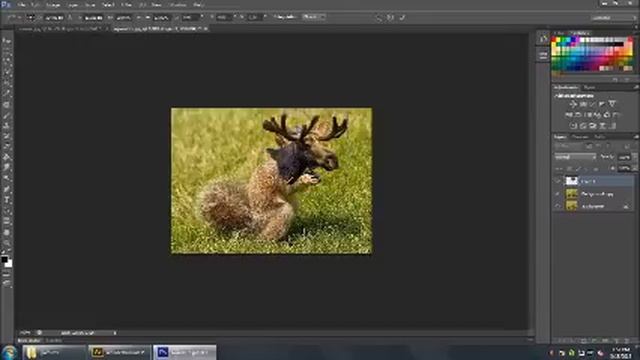640x360 pixels.
Task: Open the workspace switcher dropdown
Action: tap(614, 18)
